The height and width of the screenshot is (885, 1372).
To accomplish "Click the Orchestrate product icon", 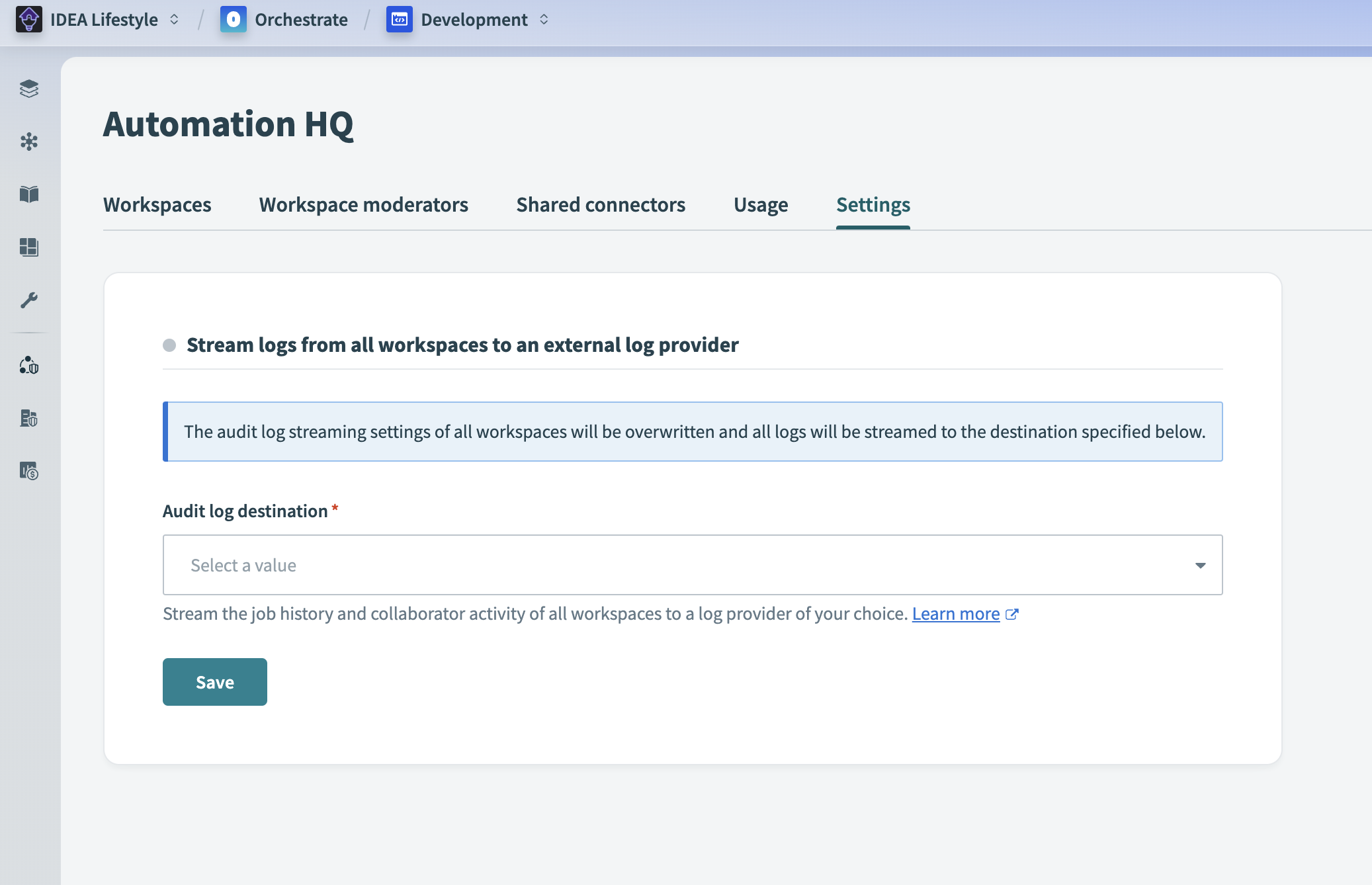I will [233, 20].
